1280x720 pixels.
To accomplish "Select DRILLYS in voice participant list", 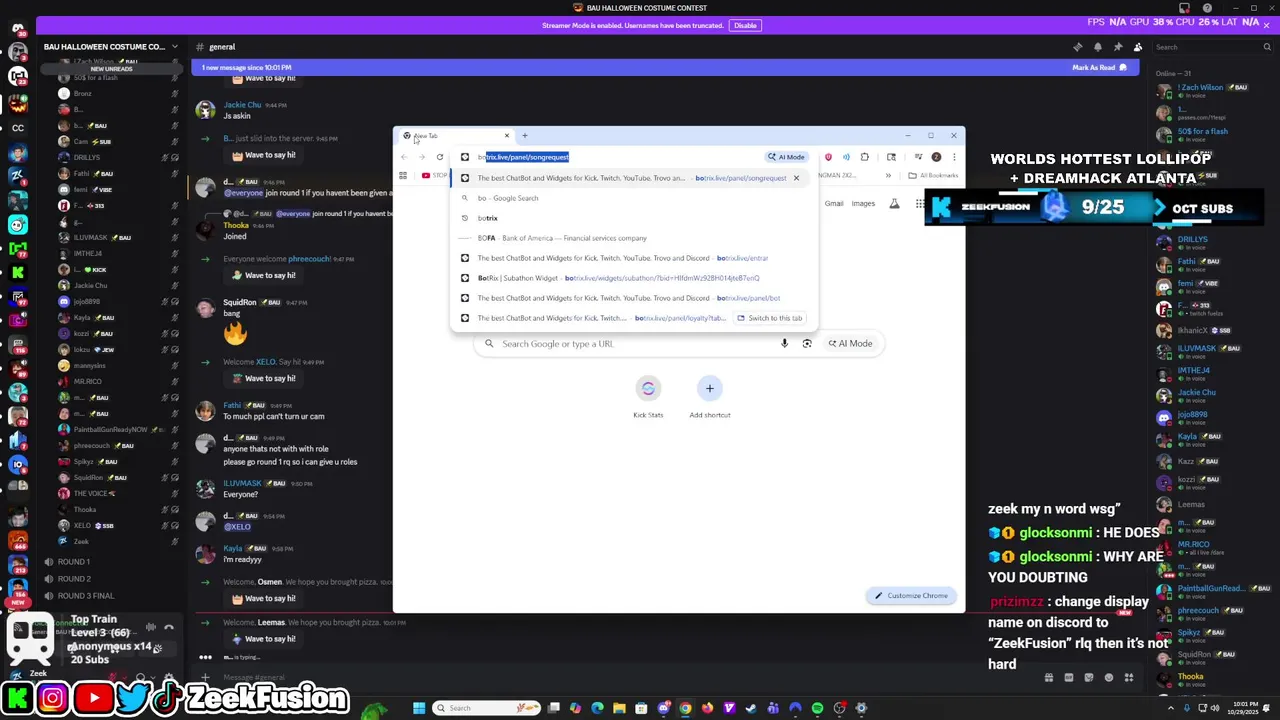I will [x=86, y=158].
